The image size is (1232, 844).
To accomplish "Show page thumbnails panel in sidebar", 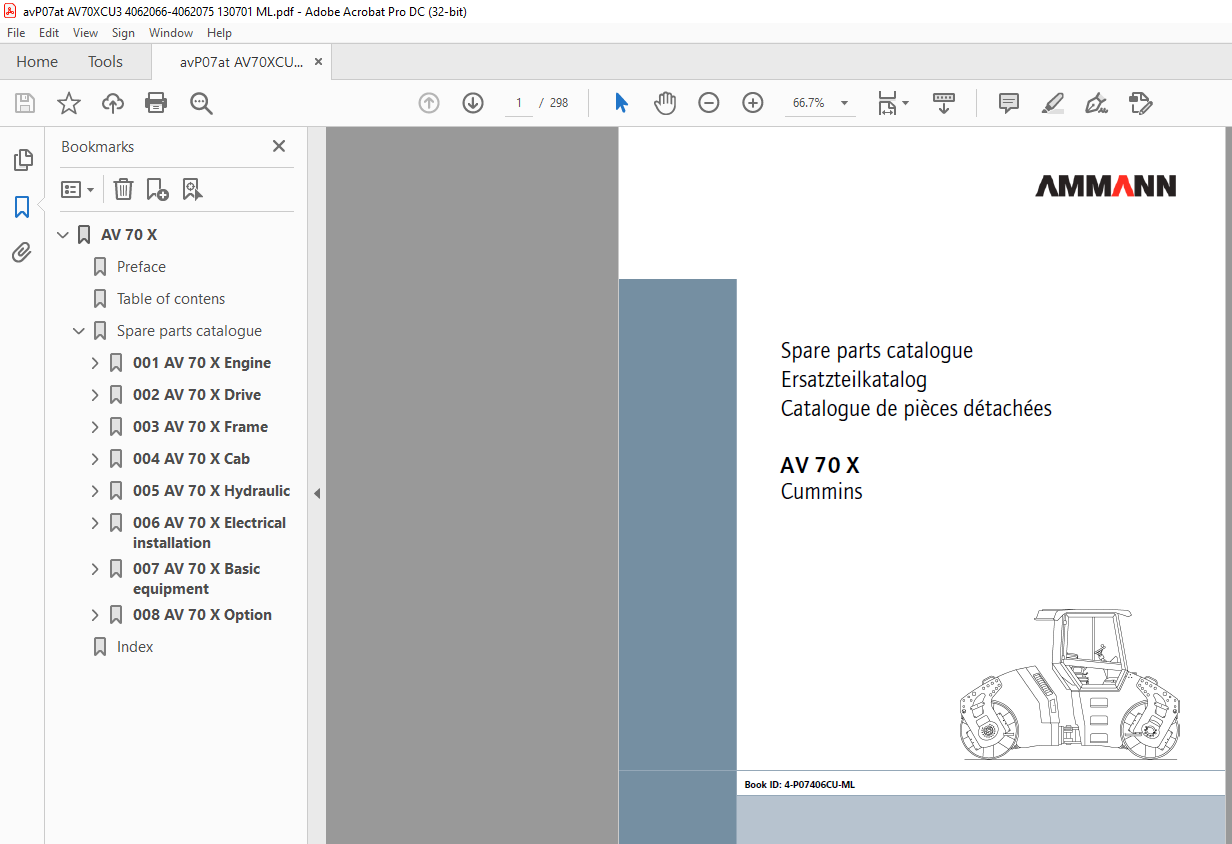I will click(x=22, y=160).
